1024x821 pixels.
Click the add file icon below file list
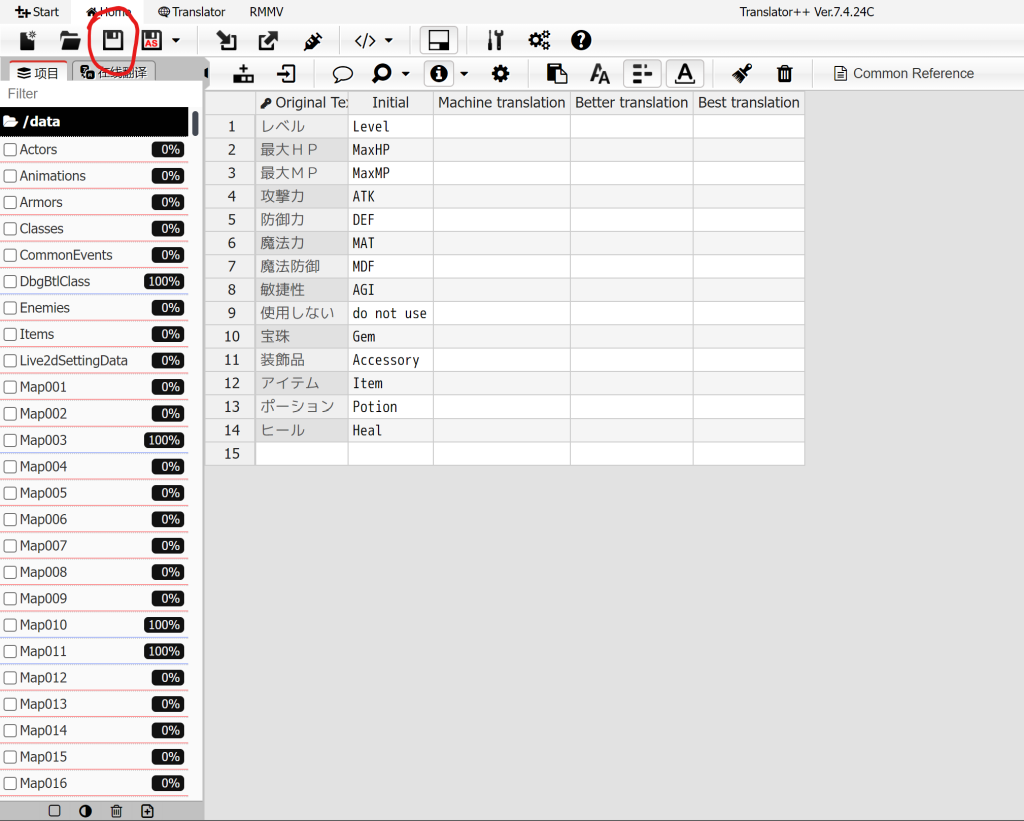click(148, 811)
